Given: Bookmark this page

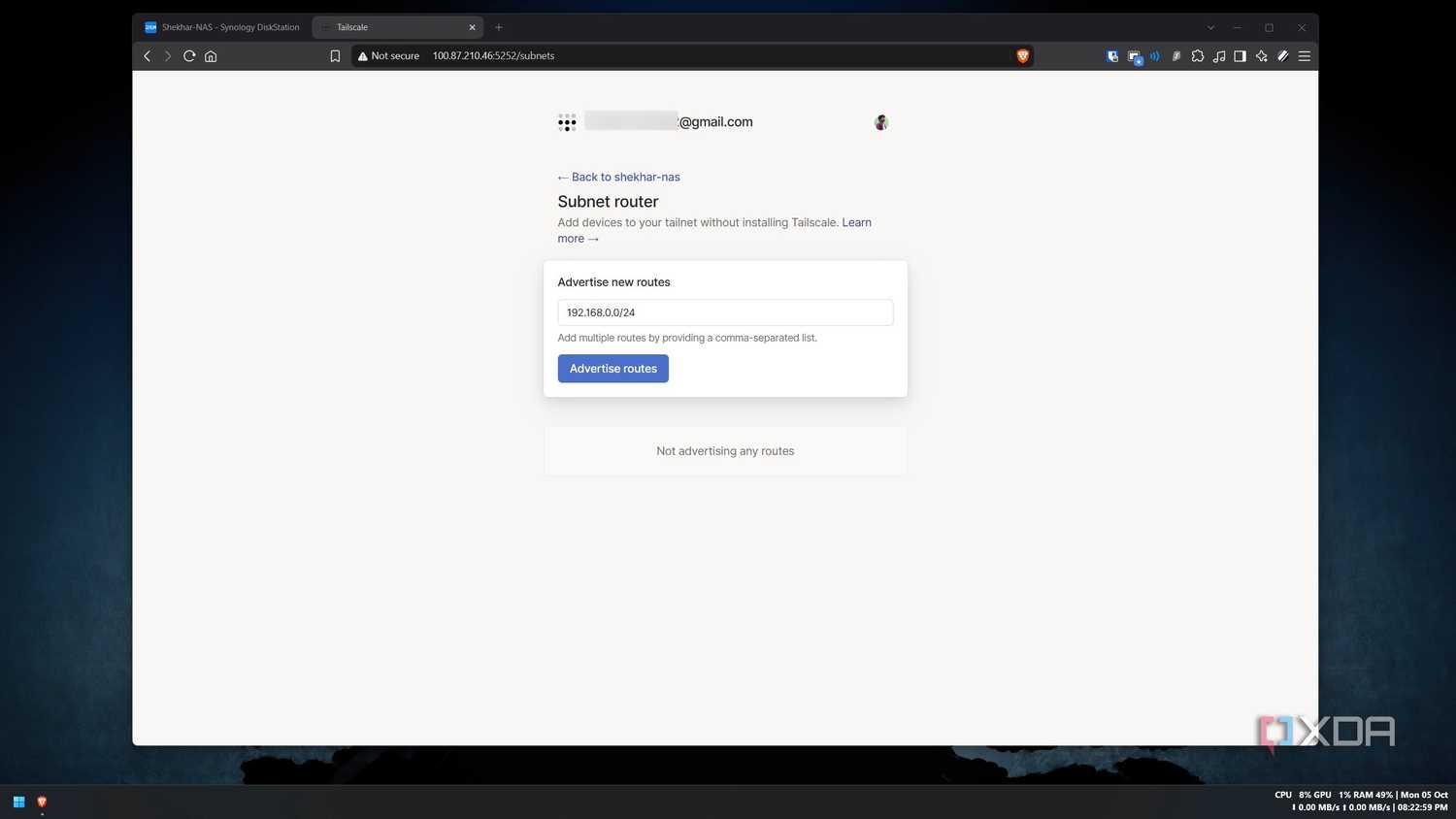Looking at the screenshot, I should tap(335, 56).
